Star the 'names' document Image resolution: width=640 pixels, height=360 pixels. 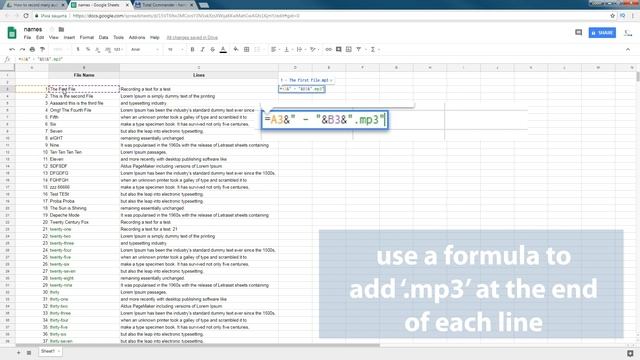tap(52, 29)
